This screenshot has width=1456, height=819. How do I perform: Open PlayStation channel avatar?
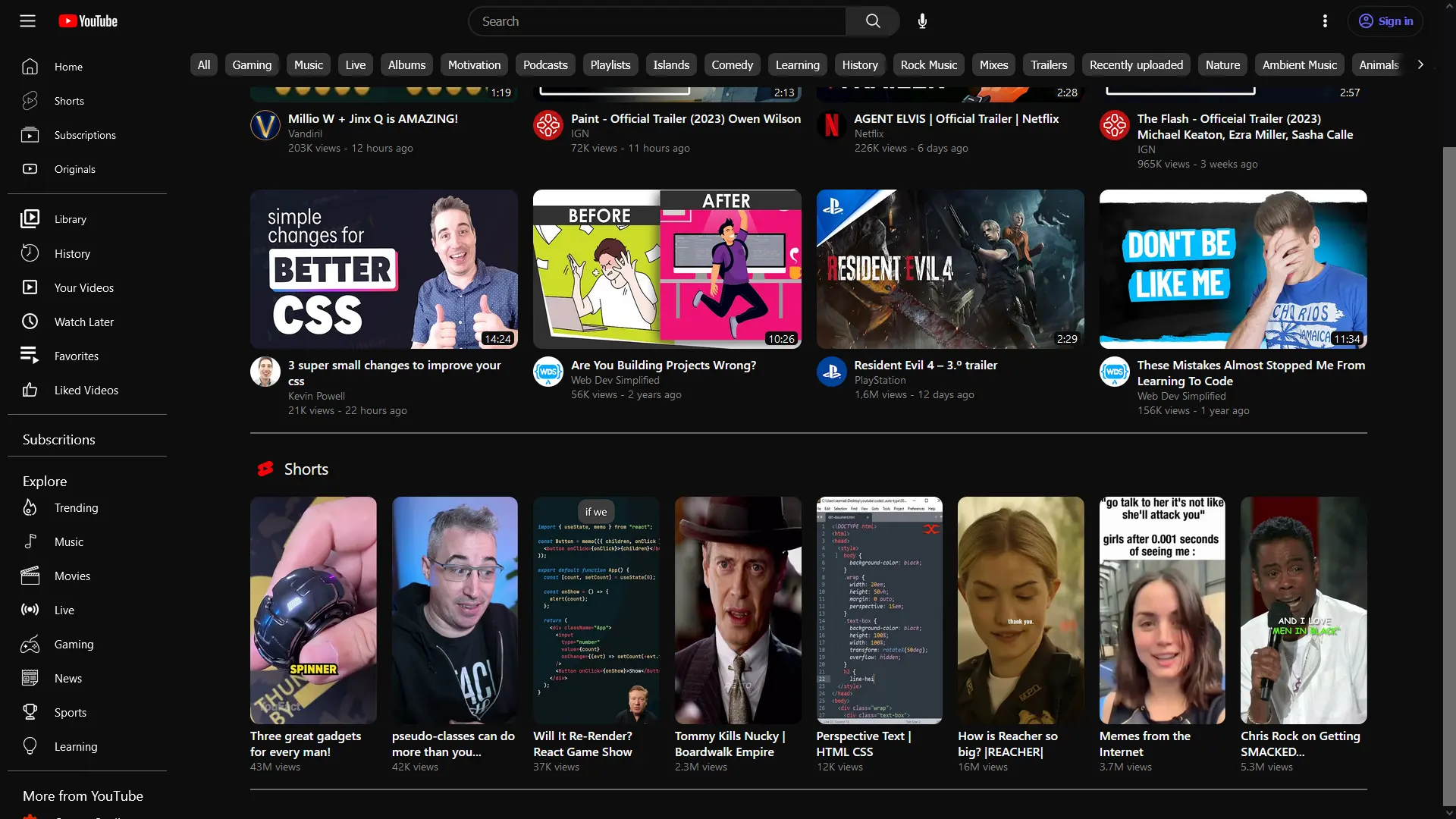[x=832, y=372]
